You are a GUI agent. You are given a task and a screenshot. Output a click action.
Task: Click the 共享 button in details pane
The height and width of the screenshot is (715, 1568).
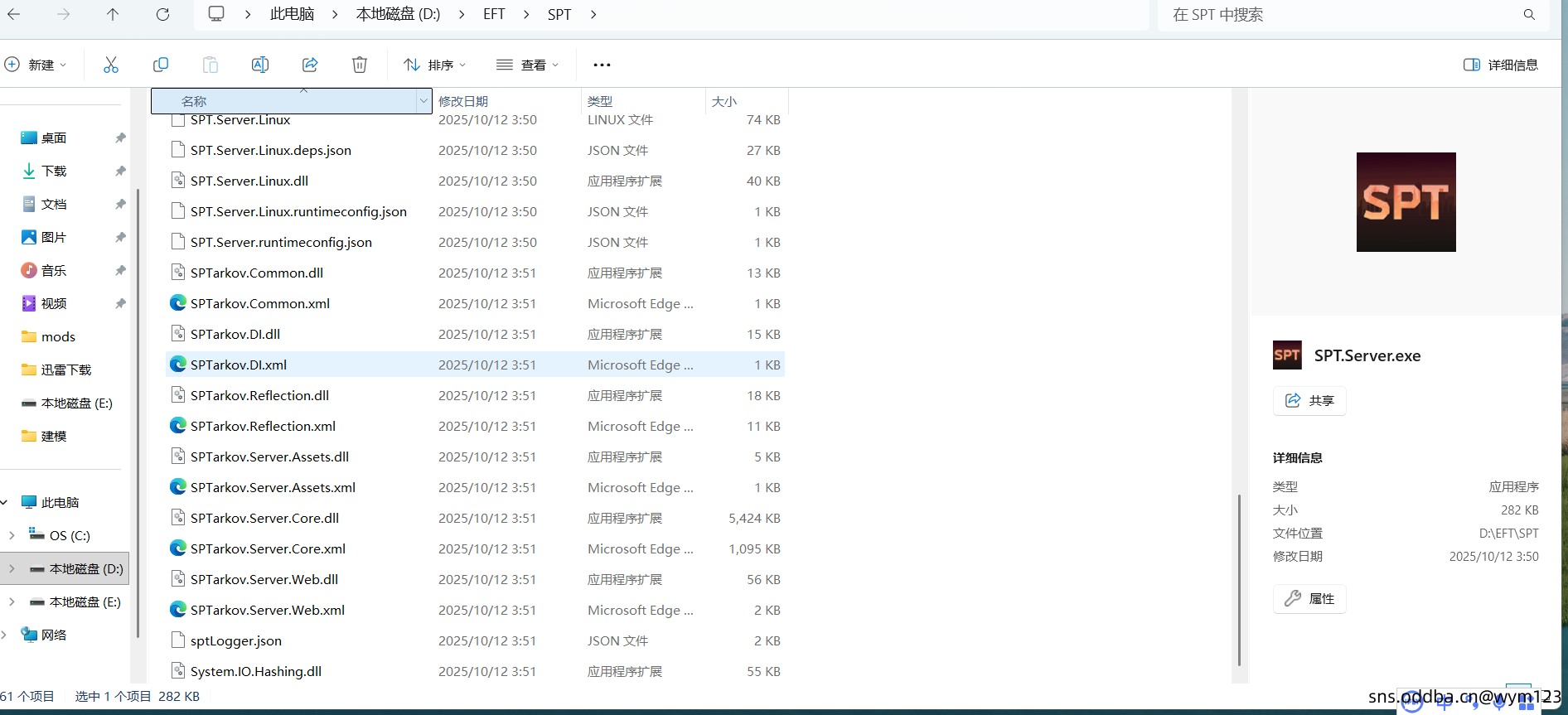point(1309,401)
